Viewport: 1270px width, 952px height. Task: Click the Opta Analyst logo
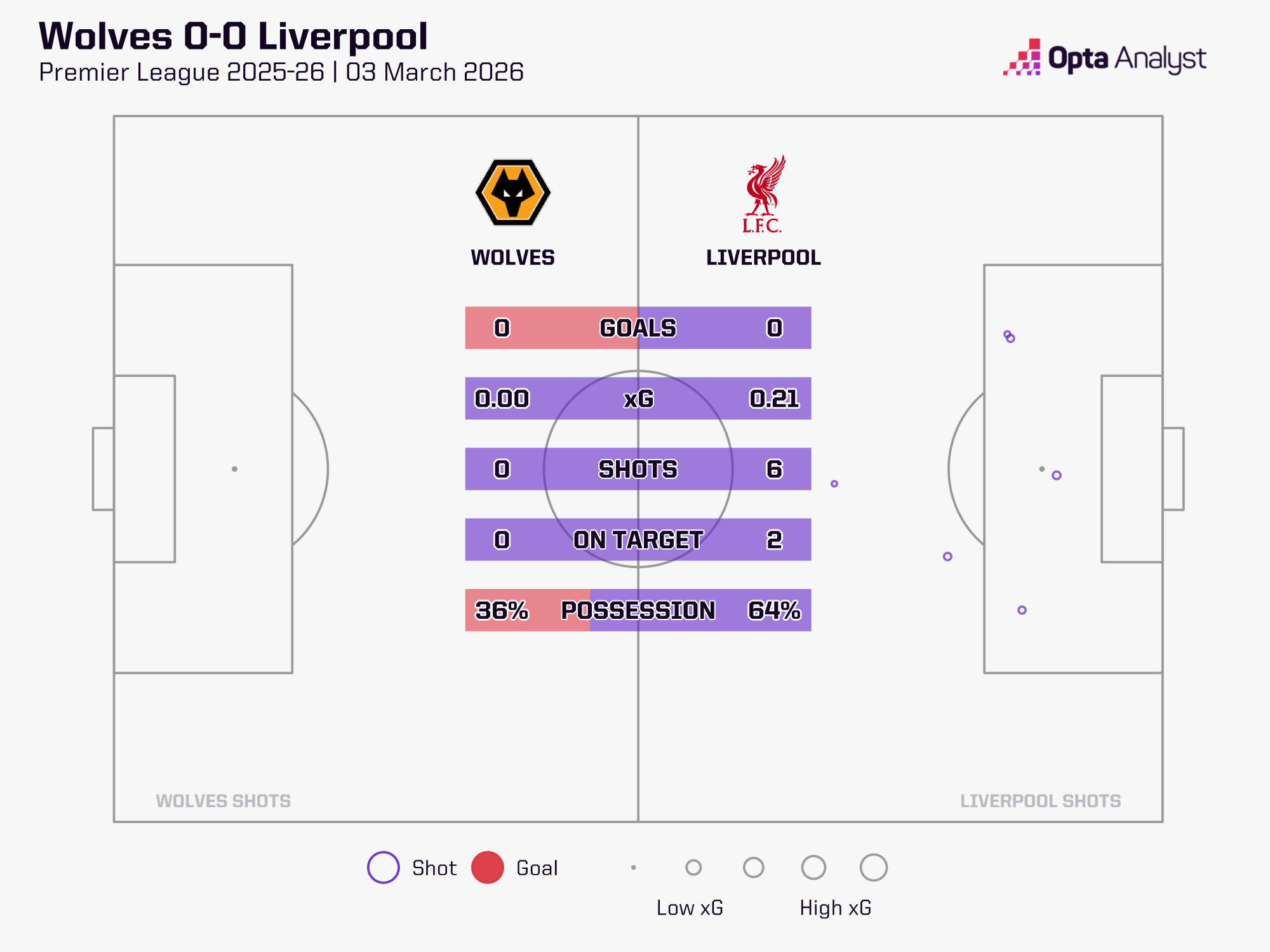pyautogui.click(x=1105, y=58)
